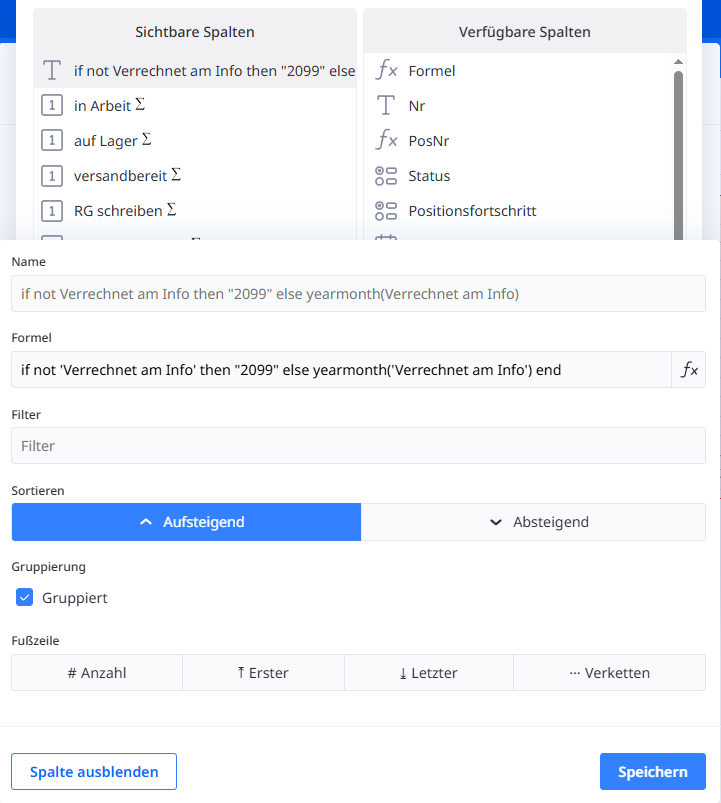
Task: Click the function icon beside Formel column
Action: 386,71
